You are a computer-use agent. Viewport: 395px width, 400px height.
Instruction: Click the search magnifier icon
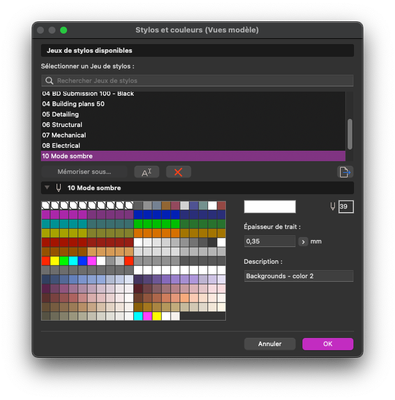pyautogui.click(x=49, y=81)
